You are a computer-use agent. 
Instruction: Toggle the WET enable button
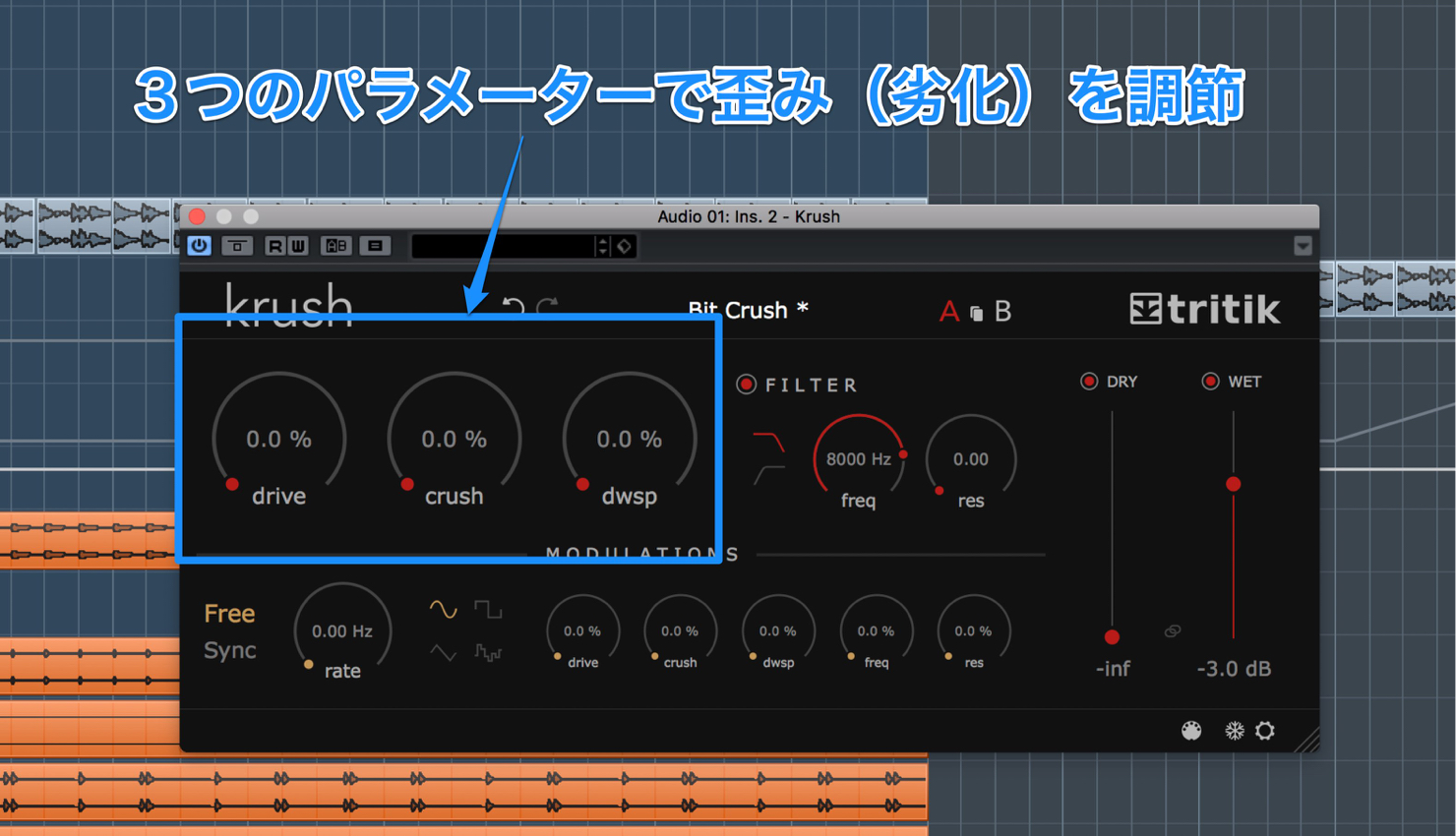tap(1210, 382)
